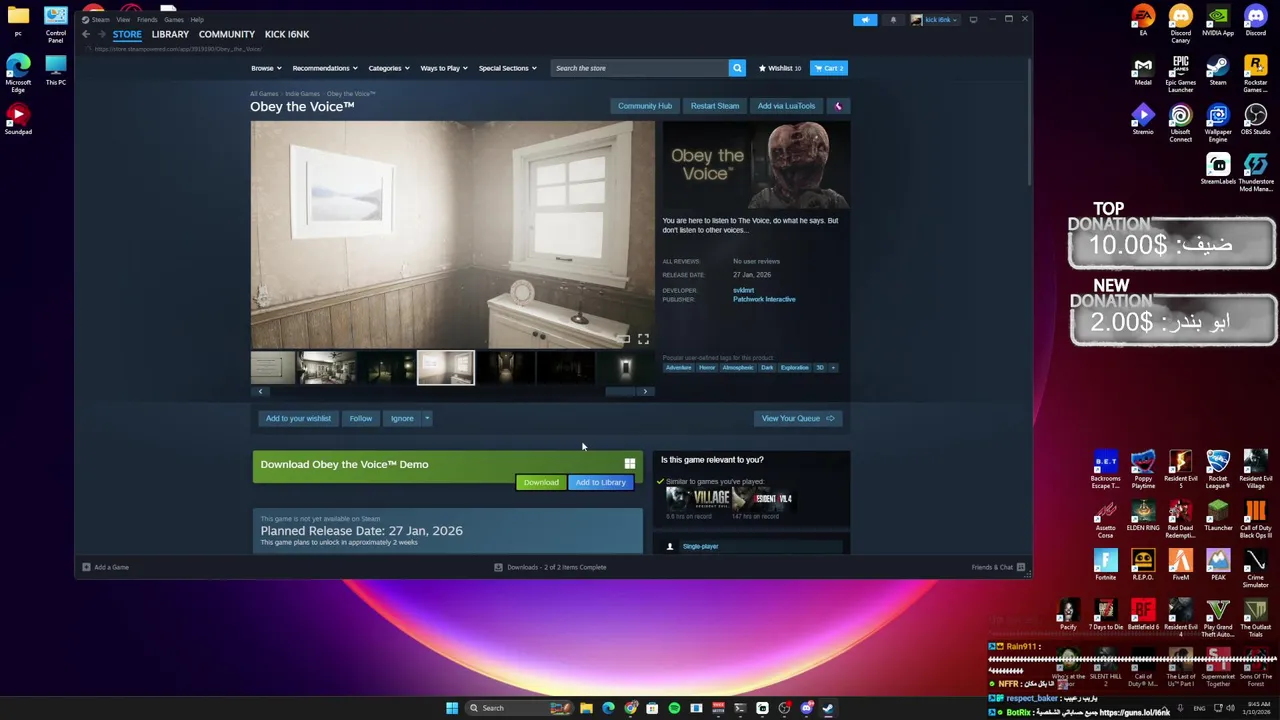Click the store page vertical scrollbar
Viewport: 1280px width, 720px height.
point(1029,121)
